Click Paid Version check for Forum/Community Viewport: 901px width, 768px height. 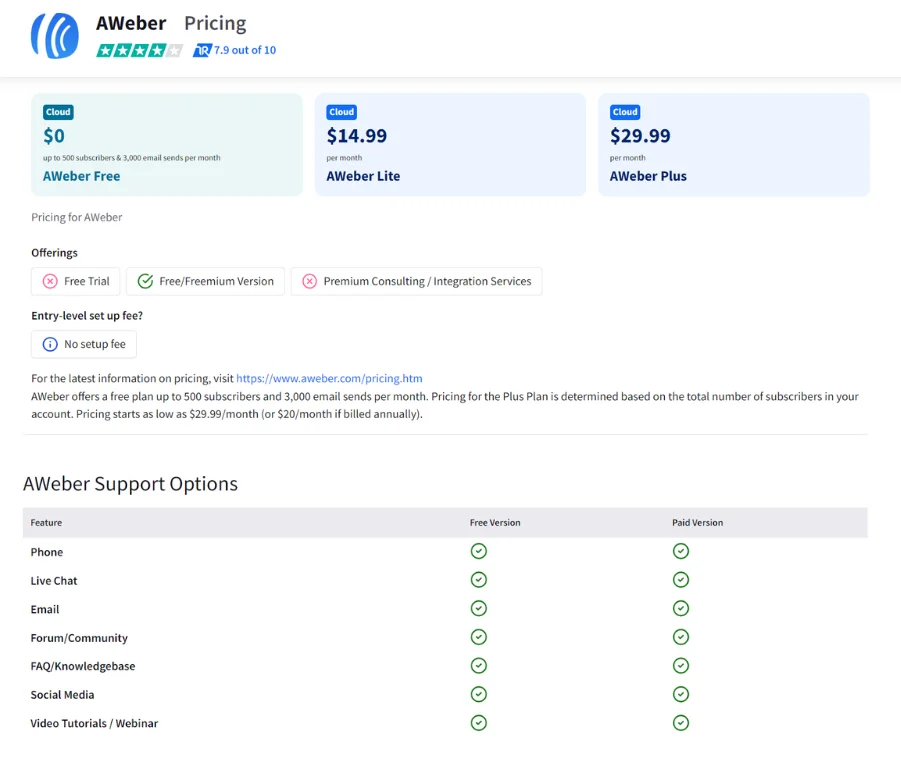681,637
